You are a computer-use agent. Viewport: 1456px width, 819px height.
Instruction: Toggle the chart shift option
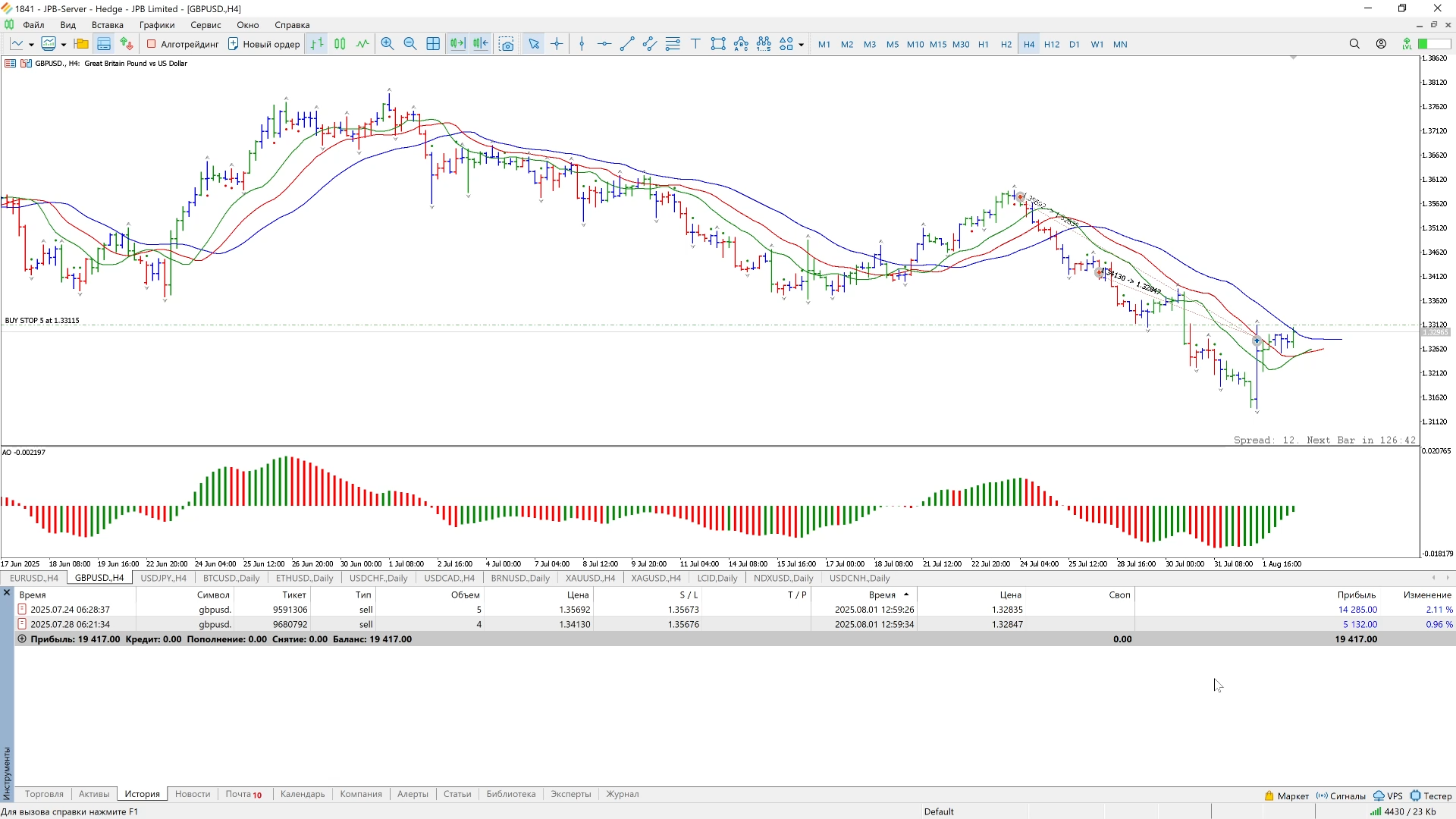pos(481,44)
